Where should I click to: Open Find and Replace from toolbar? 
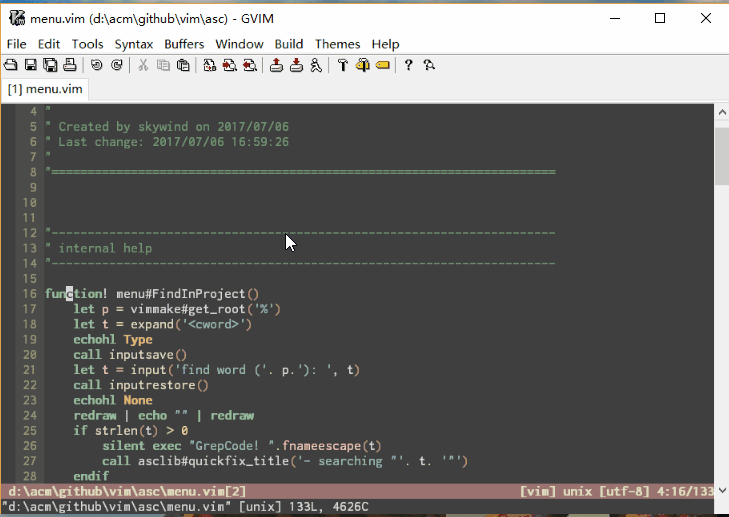click(210, 65)
